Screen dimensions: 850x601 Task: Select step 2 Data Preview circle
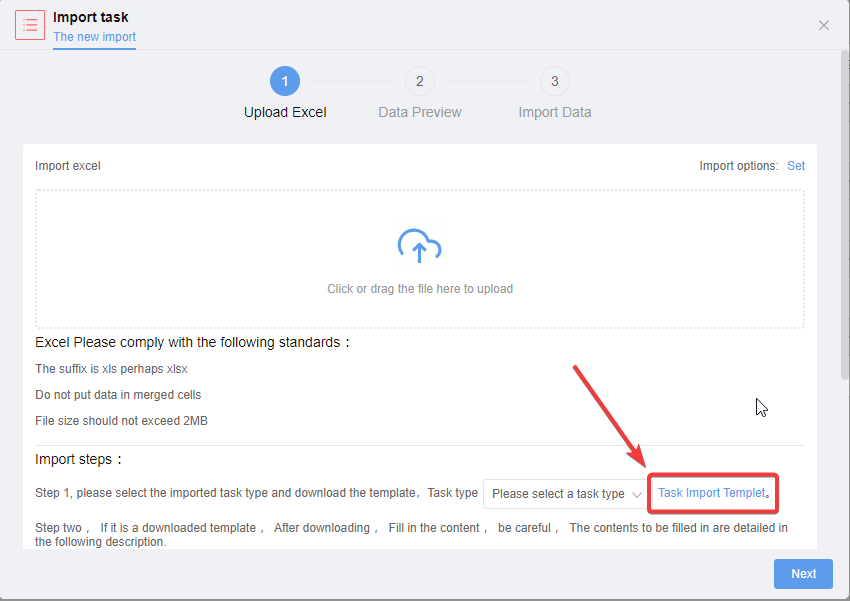click(x=420, y=81)
